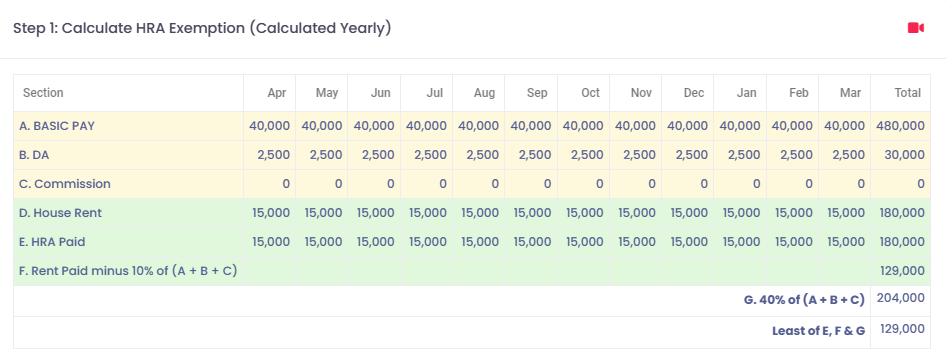Click the Step 1 Calculate HRA Exemption heading
The height and width of the screenshot is (364, 946).
202,28
